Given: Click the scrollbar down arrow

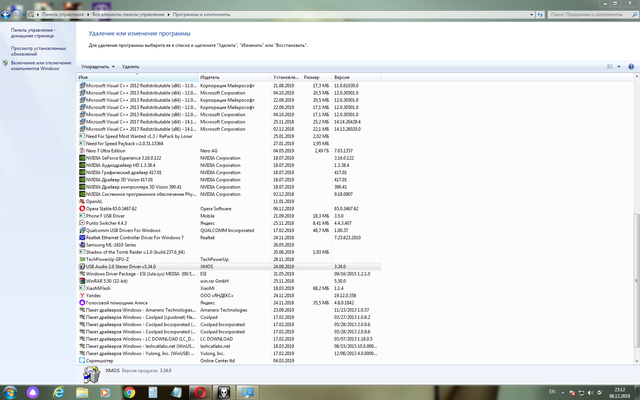Looking at the screenshot, I should pos(636,361).
